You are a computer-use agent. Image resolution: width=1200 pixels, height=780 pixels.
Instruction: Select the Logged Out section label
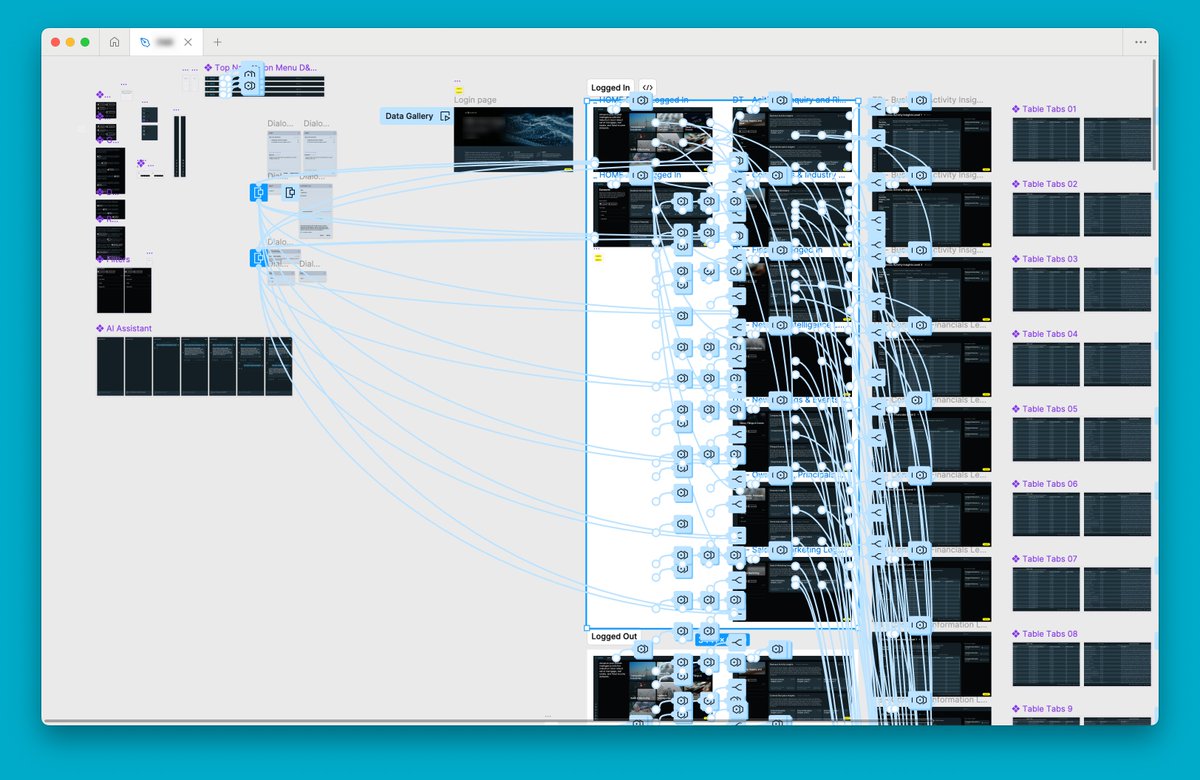pyautogui.click(x=614, y=636)
